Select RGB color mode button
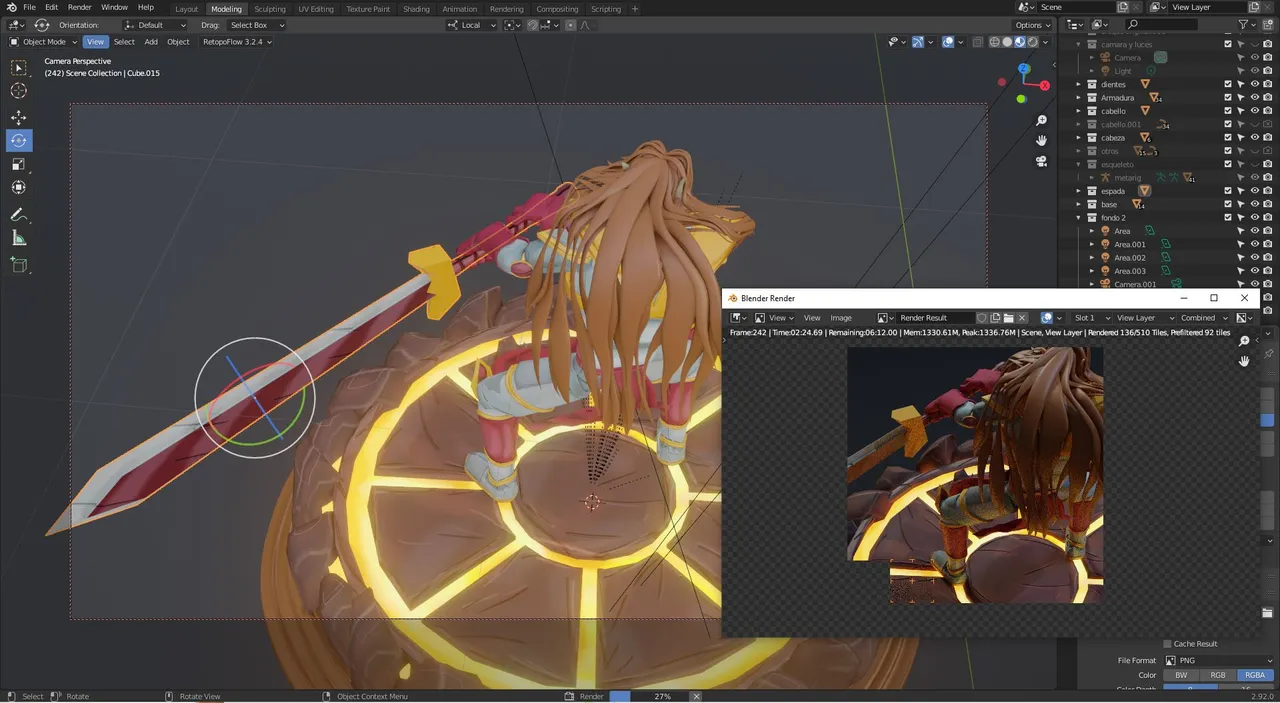This screenshot has width=1280, height=703. pyautogui.click(x=1218, y=675)
